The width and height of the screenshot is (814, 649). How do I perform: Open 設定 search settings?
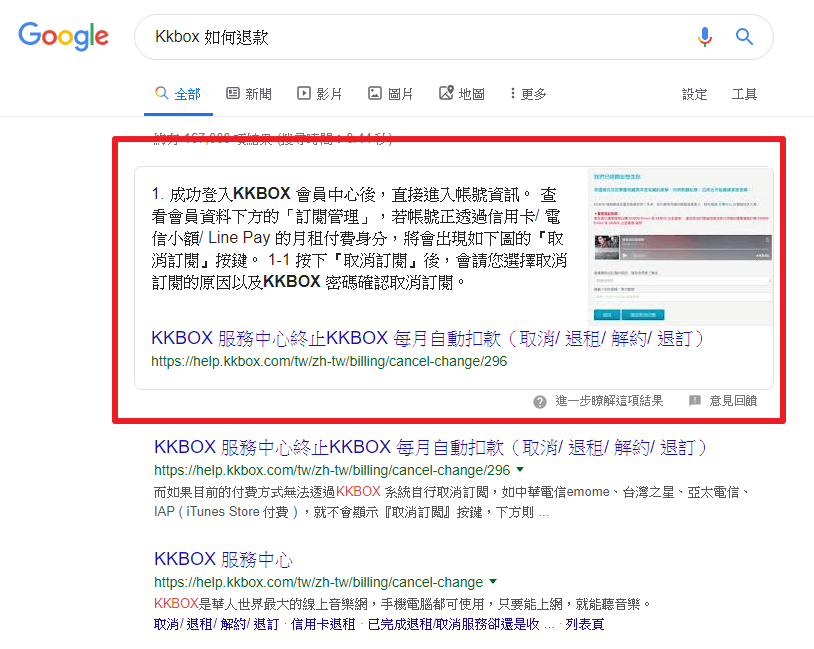coord(695,94)
